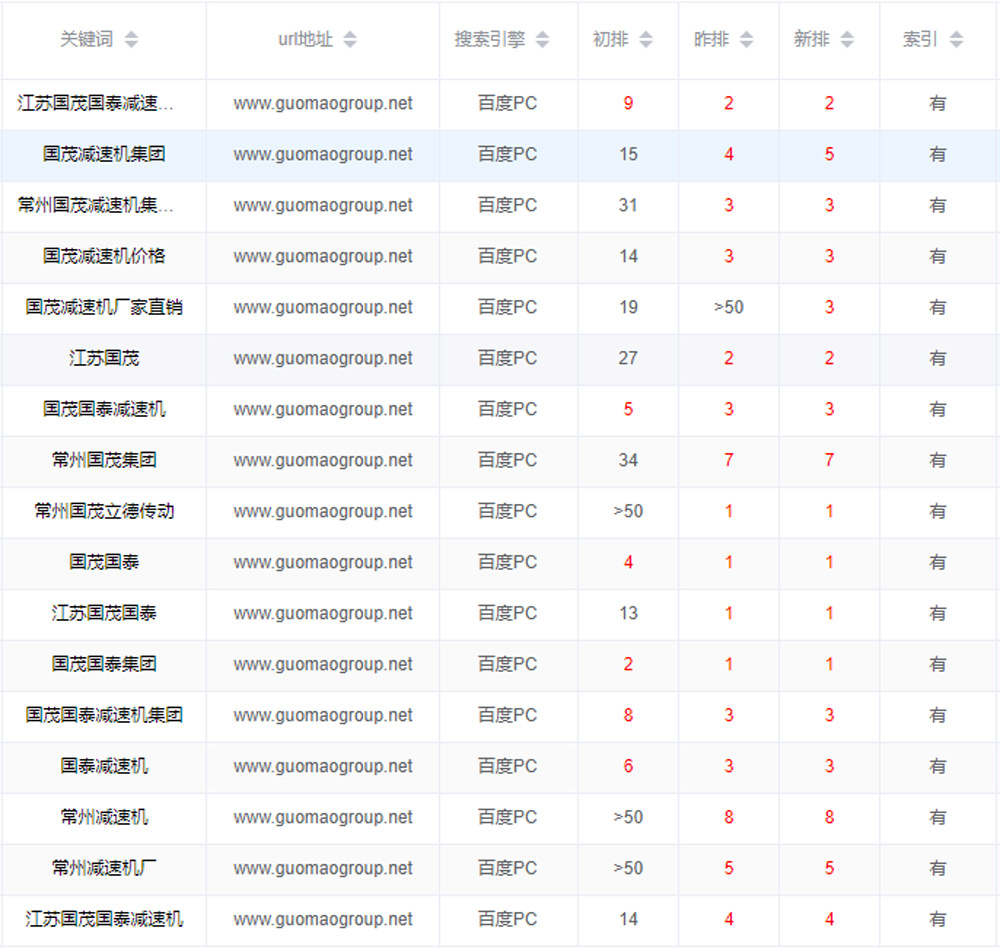Sort by 昨排 using its arrows
Screen dimensions: 1000x950
747,40
